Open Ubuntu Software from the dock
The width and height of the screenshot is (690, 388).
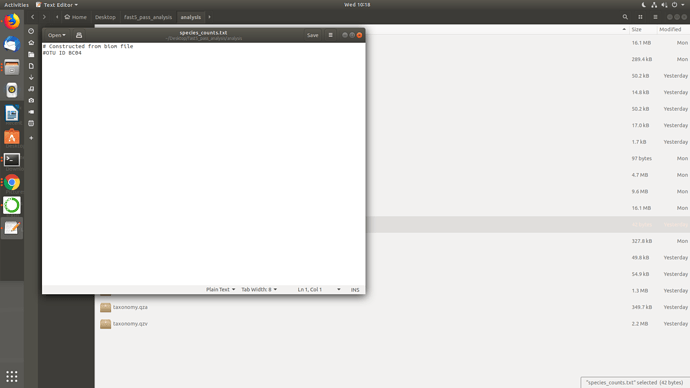(x=12, y=137)
